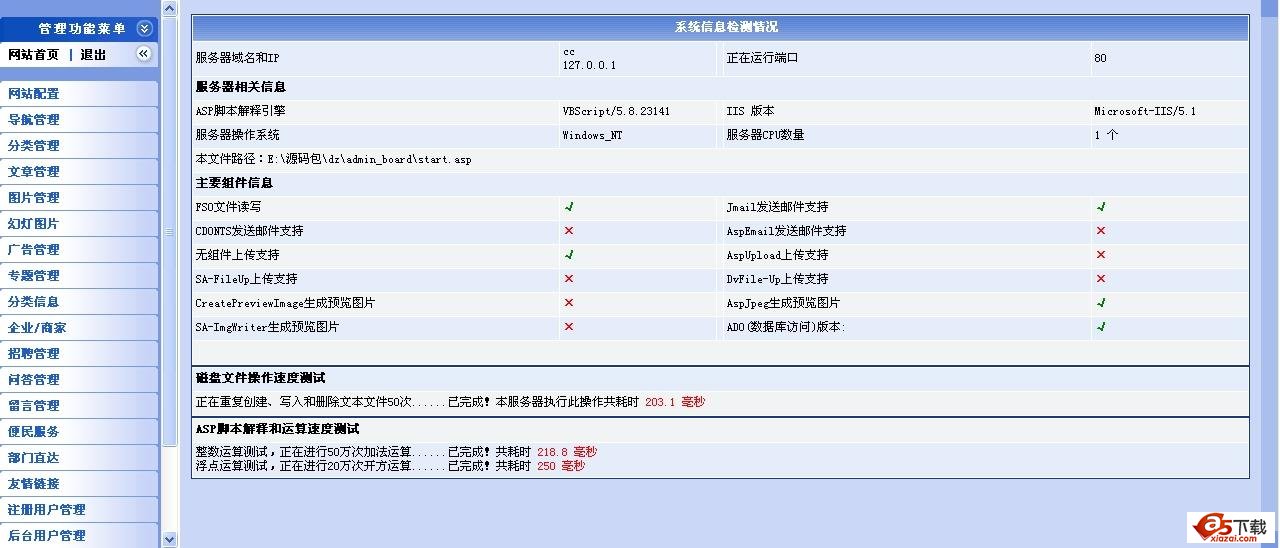
Task: Click the 退出 logout link
Action: [x=93, y=55]
